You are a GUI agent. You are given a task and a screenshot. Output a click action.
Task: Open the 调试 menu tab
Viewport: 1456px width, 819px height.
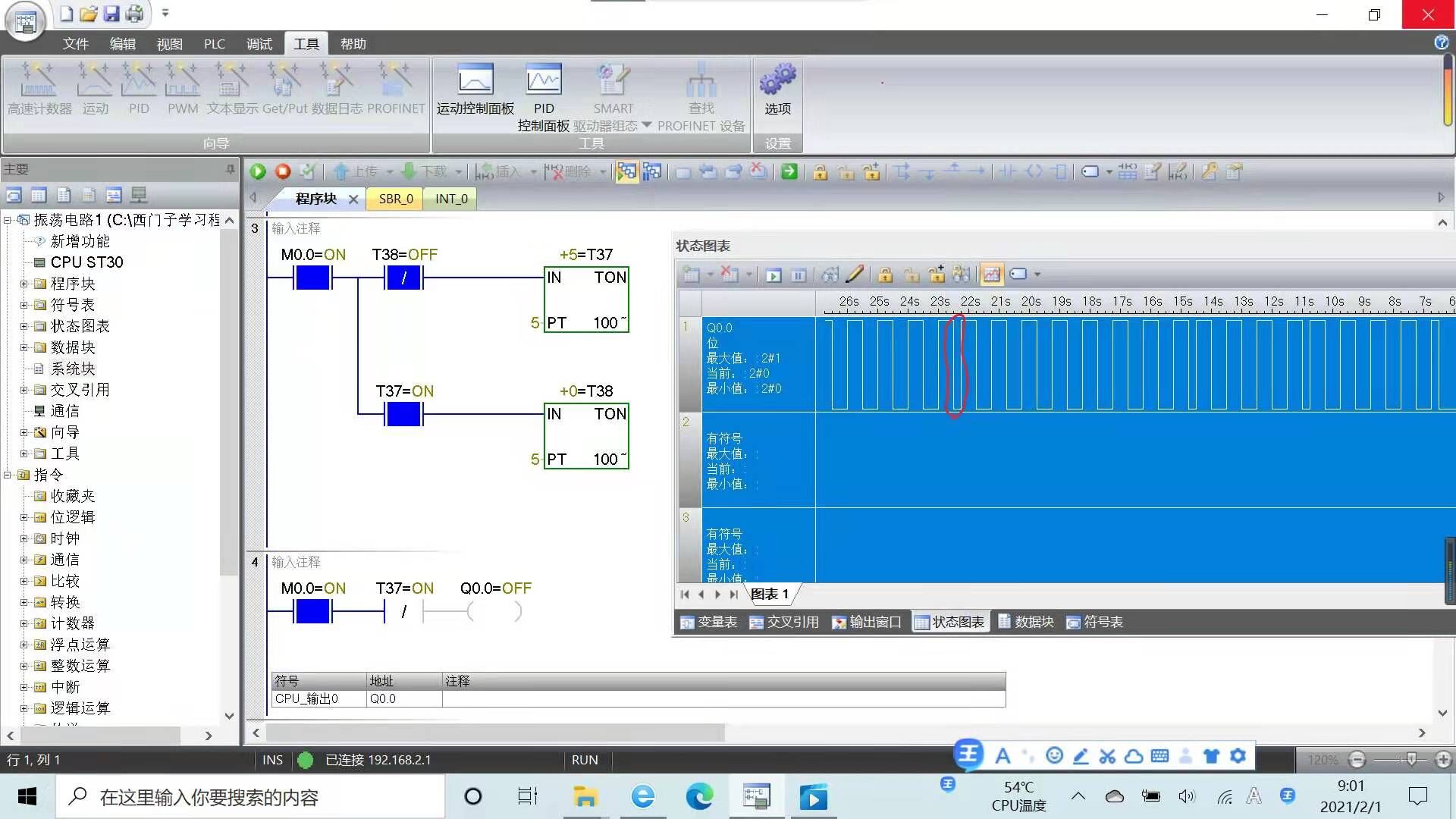259,44
